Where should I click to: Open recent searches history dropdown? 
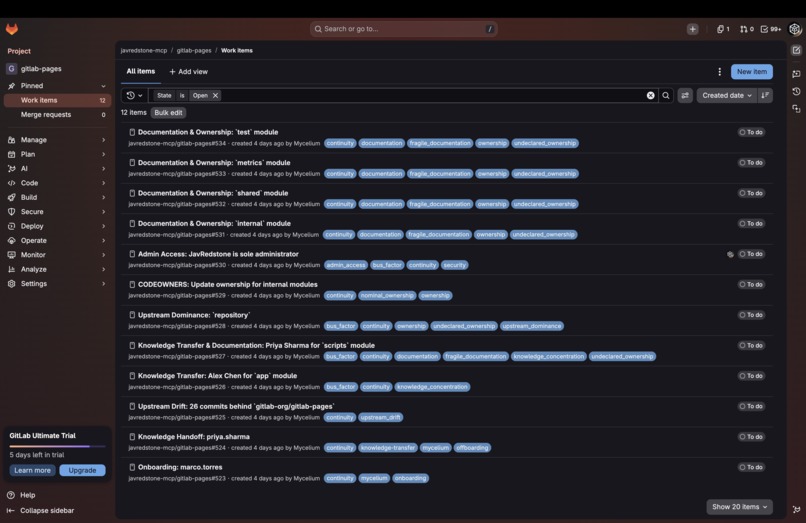pyautogui.click(x=134, y=95)
